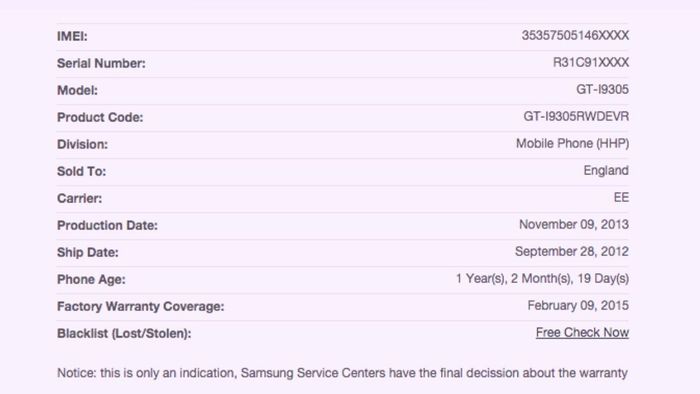Open the Free Check Now link
The width and height of the screenshot is (700, 394).
[x=582, y=332]
